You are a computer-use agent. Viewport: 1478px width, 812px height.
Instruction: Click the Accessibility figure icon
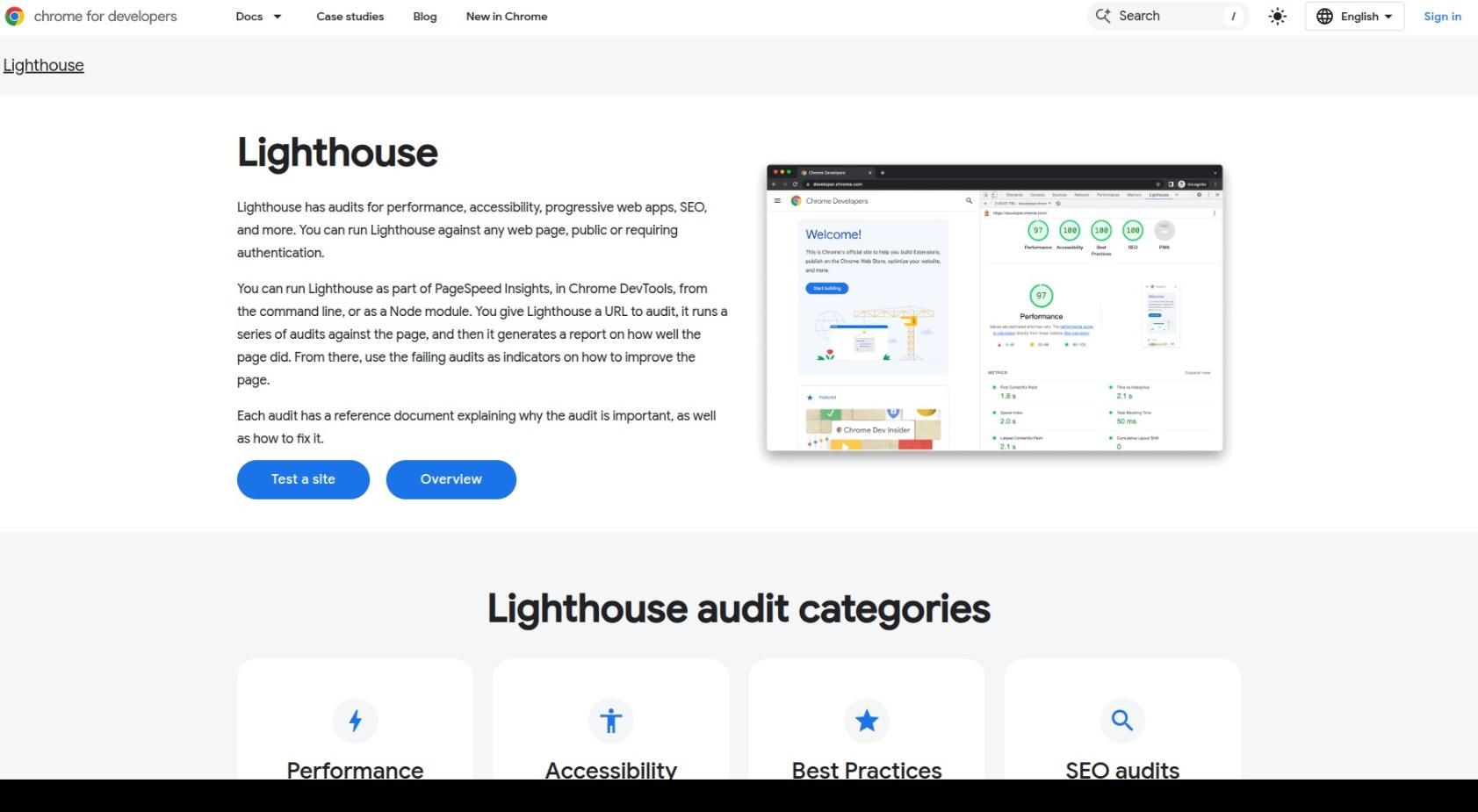[x=610, y=720]
